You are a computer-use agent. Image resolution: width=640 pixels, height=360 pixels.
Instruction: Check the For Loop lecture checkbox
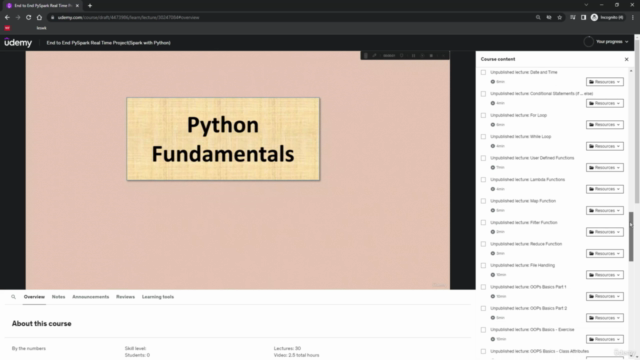tap(483, 116)
